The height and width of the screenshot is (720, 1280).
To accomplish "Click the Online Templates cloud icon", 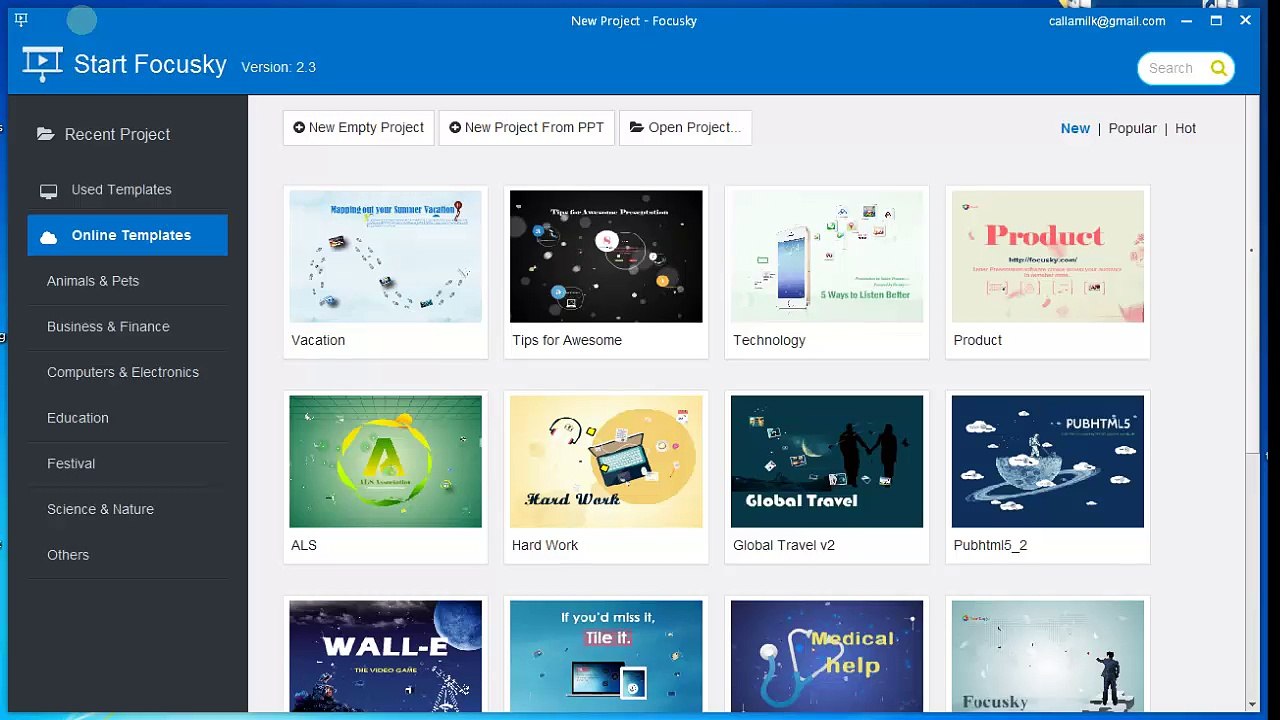I will click(48, 237).
